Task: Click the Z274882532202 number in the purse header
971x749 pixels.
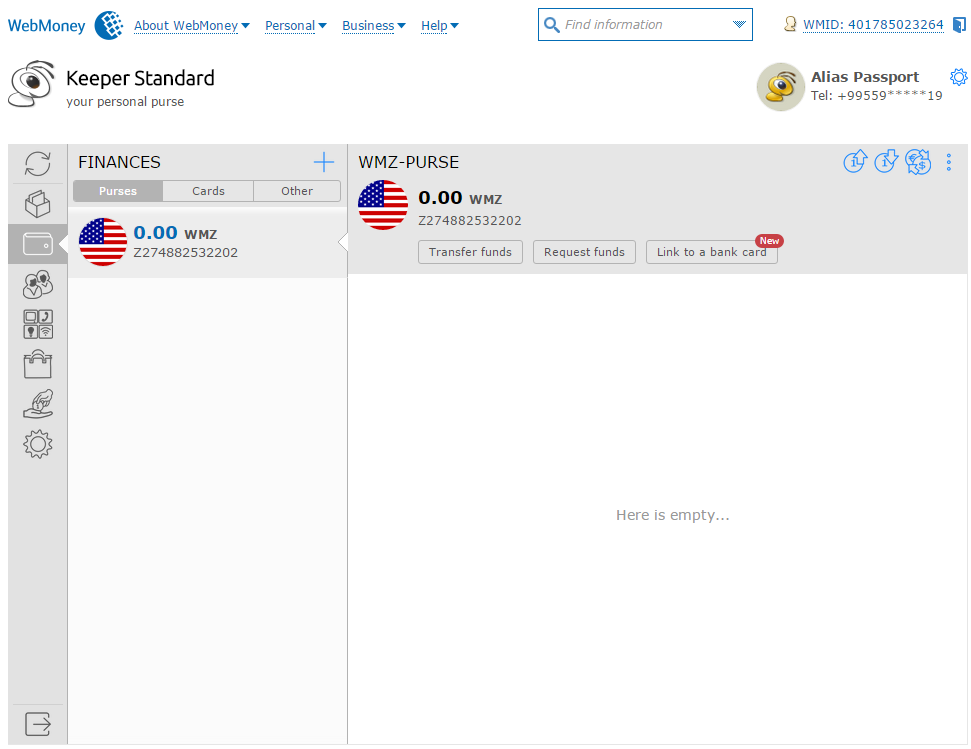Action: [469, 220]
